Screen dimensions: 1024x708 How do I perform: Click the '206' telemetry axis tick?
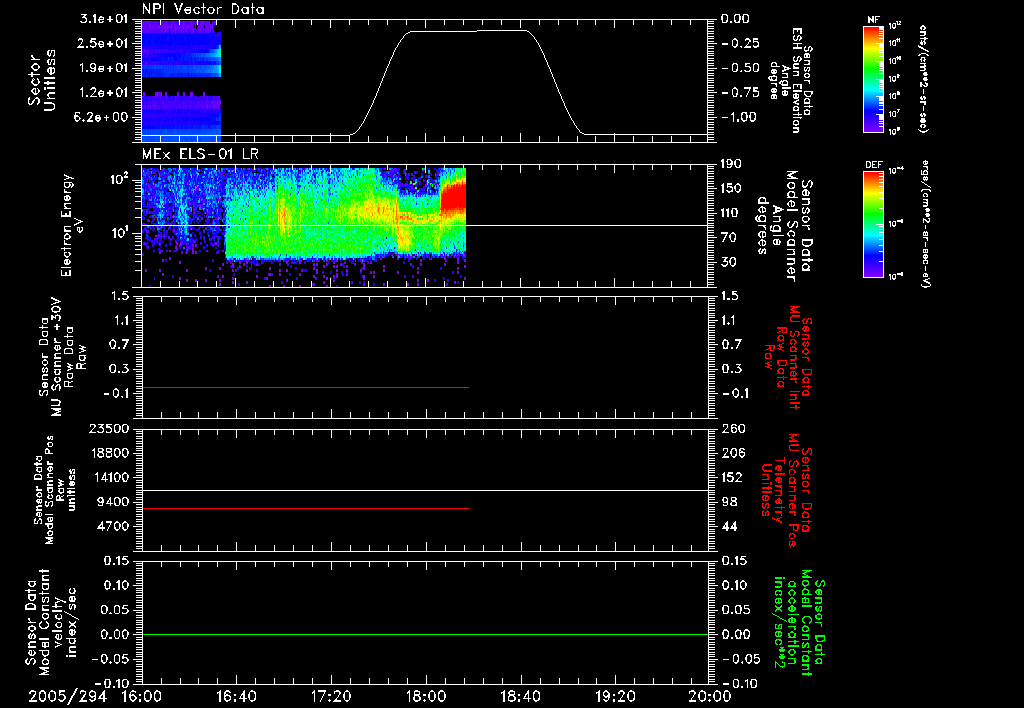(x=732, y=453)
